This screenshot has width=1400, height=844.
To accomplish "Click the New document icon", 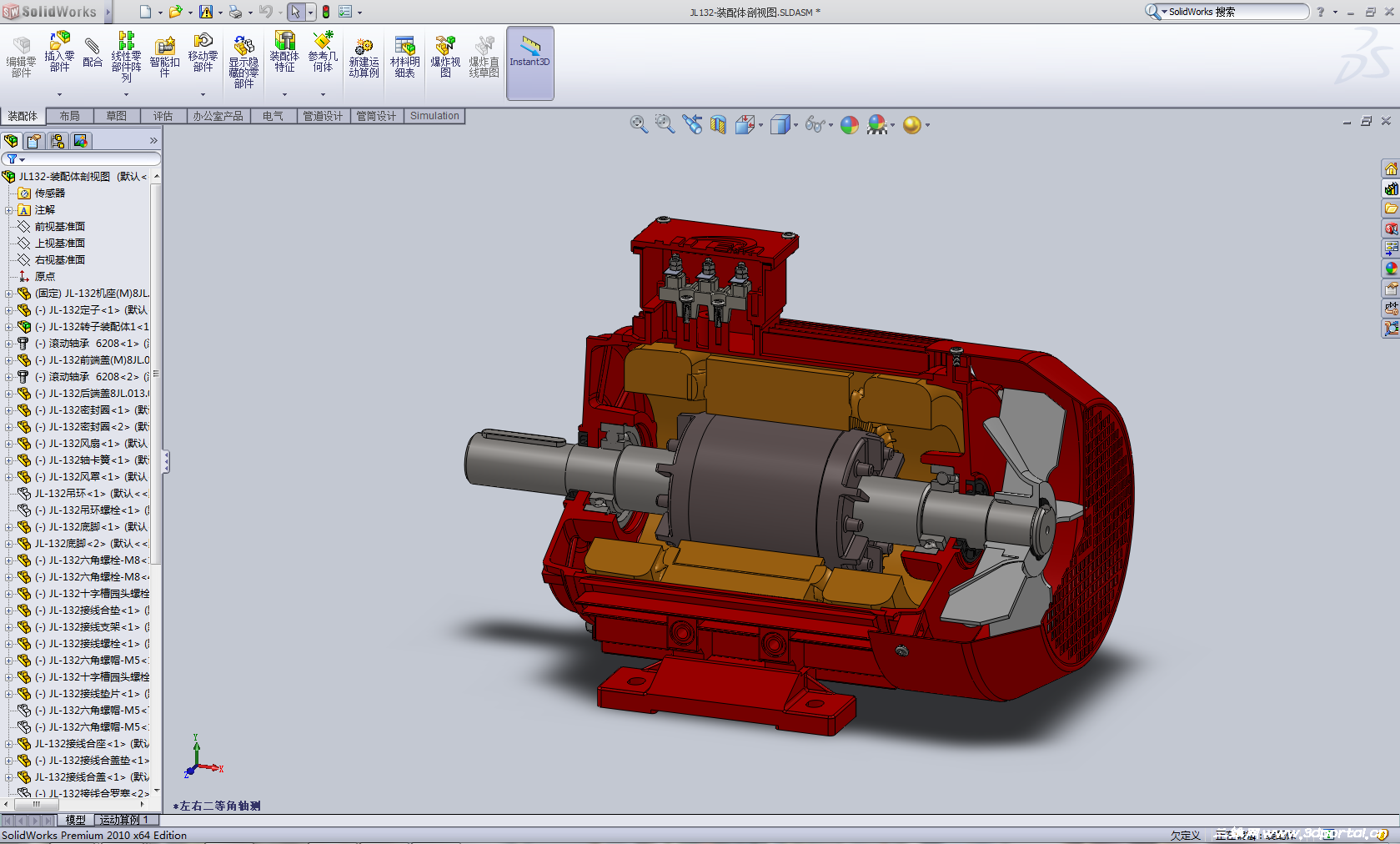I will (x=145, y=12).
